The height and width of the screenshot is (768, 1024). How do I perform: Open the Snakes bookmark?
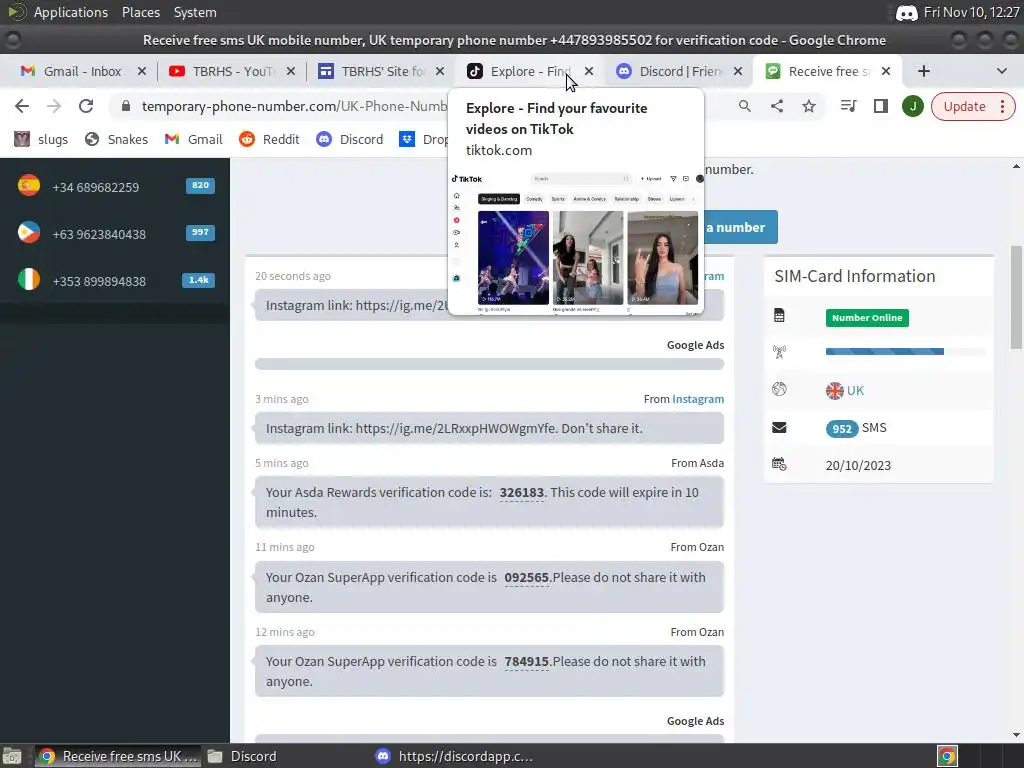point(116,139)
